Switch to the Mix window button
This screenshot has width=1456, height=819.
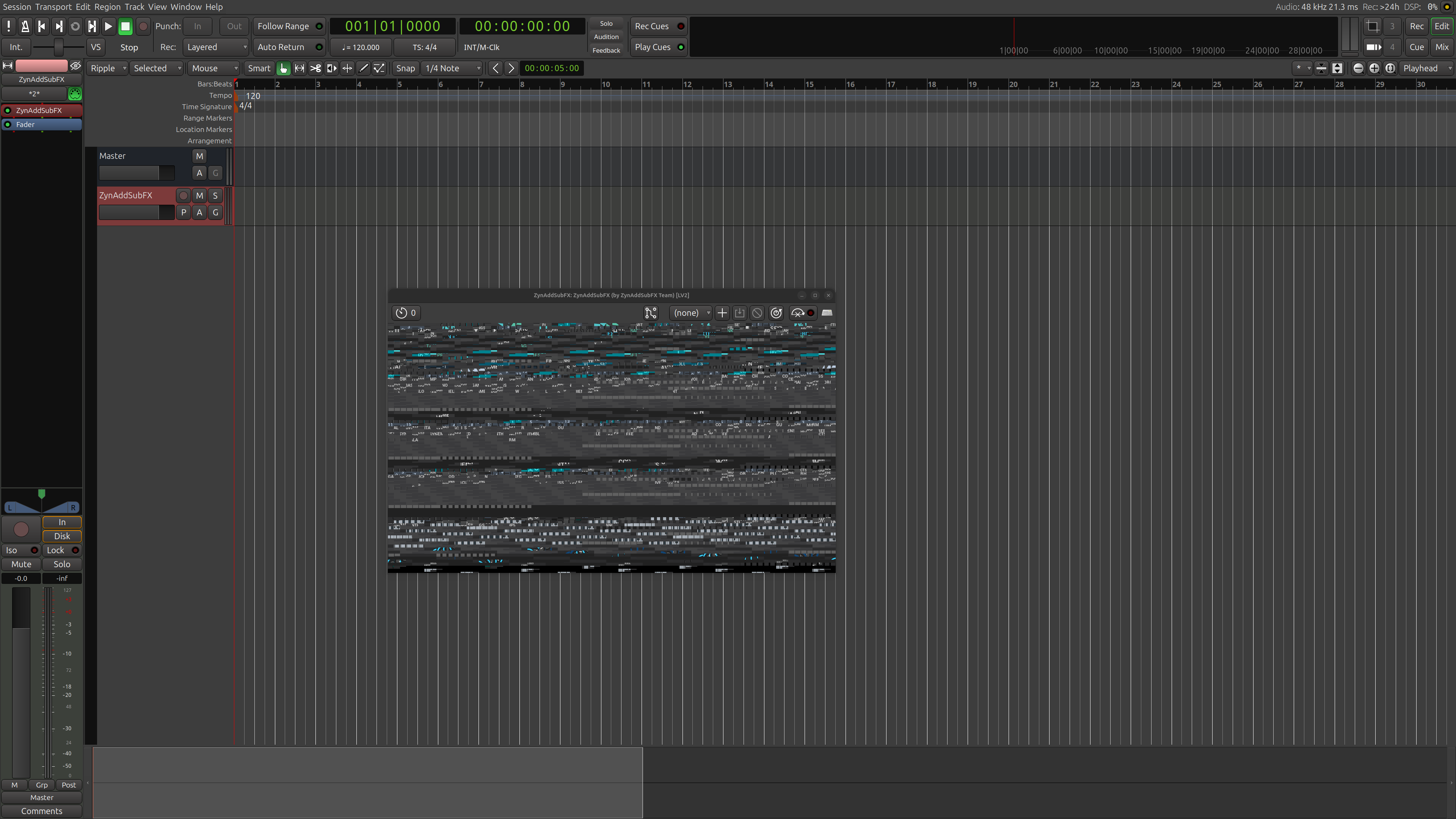tap(1441, 47)
